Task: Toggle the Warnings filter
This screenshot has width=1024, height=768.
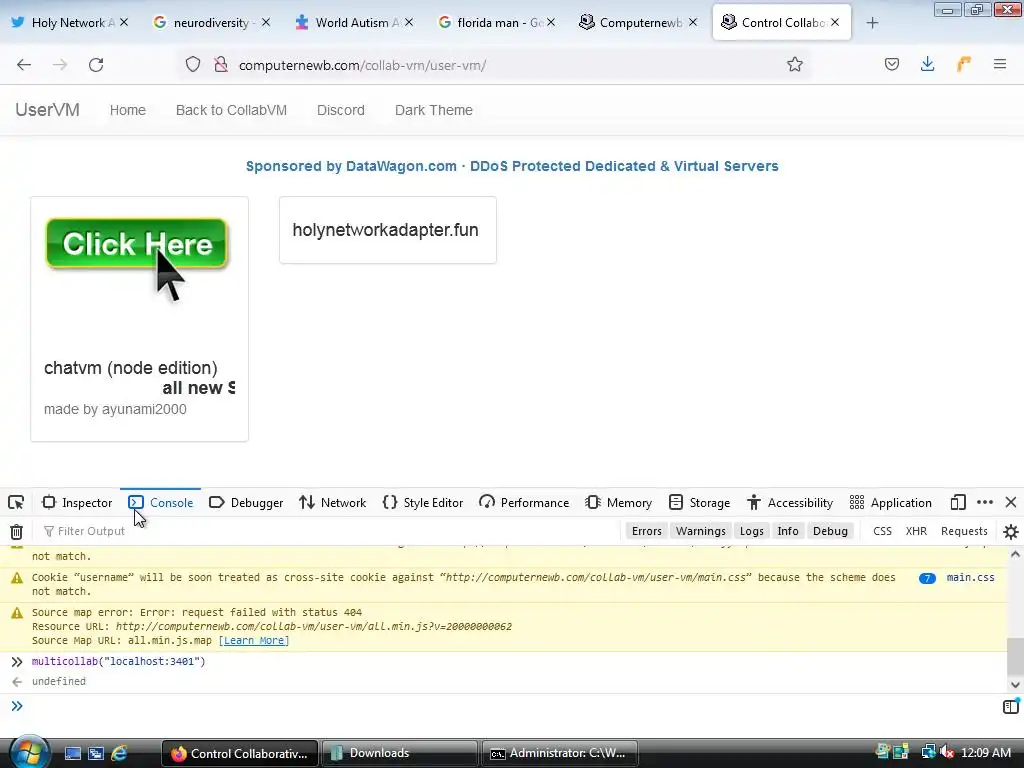Action: click(701, 531)
